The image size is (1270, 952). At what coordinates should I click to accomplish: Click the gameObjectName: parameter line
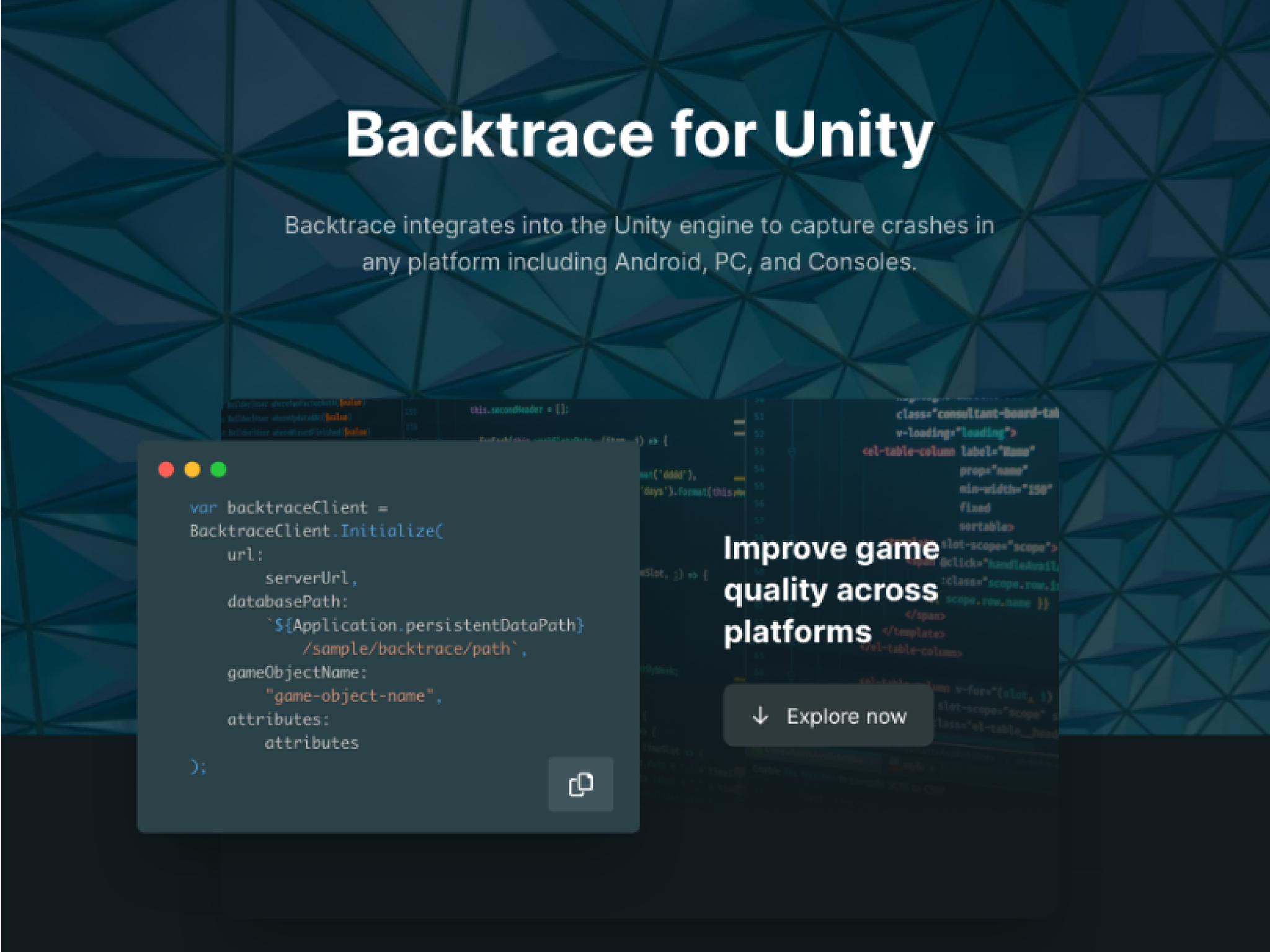(297, 672)
